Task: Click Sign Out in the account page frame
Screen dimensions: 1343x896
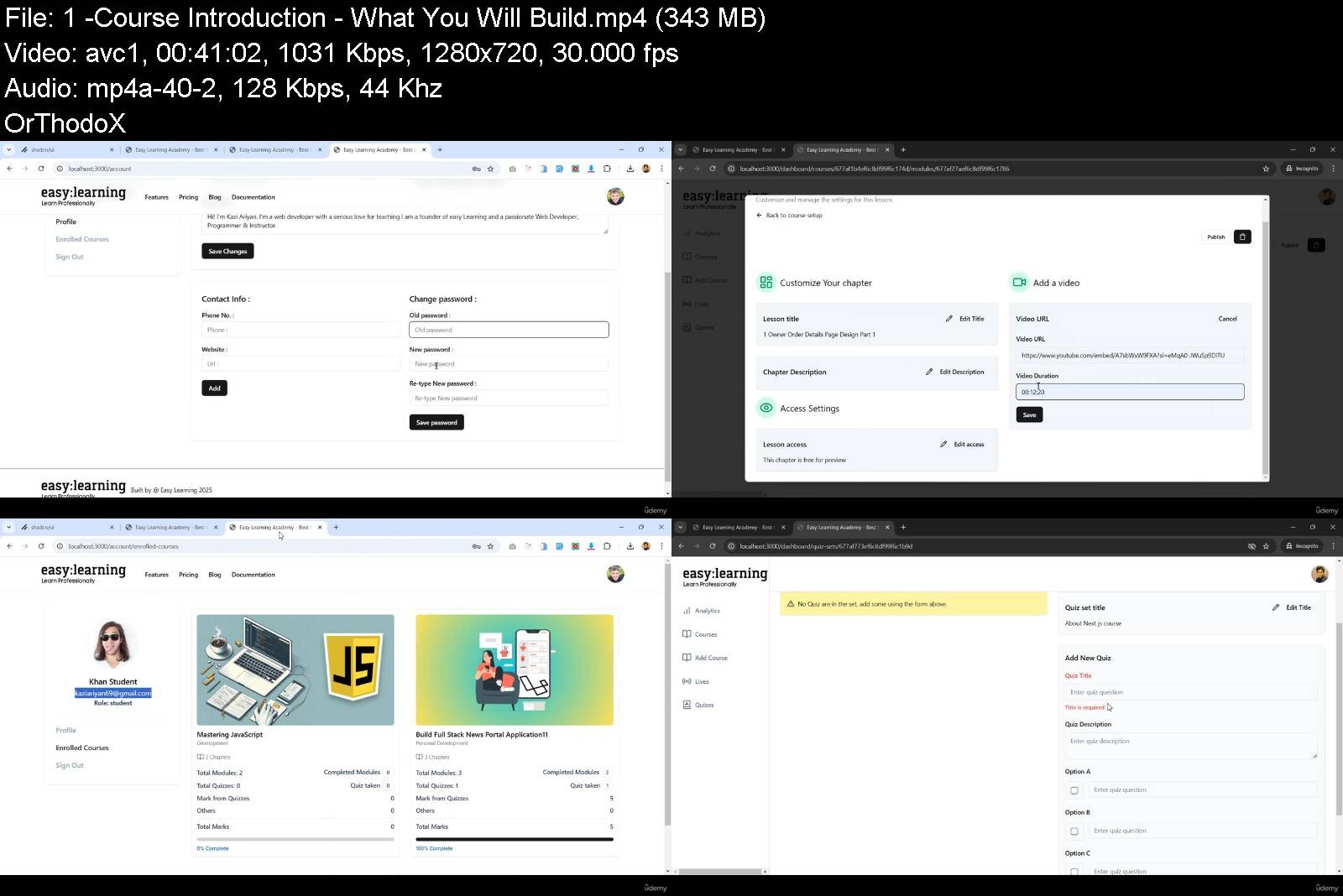Action: 70,257
